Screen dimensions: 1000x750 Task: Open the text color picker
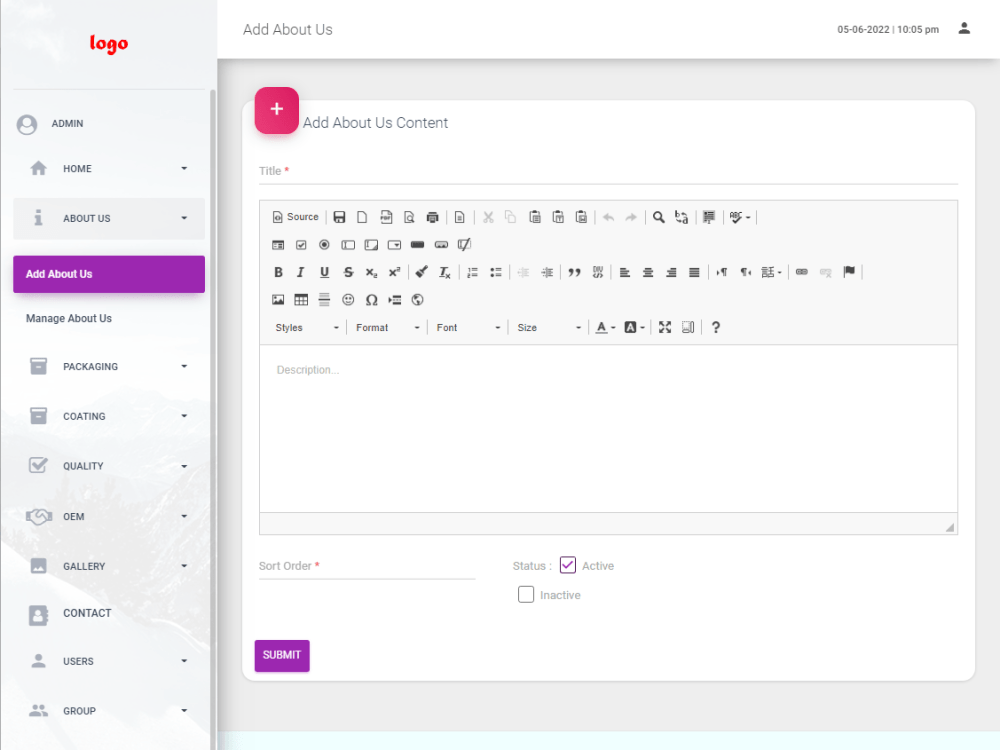605,327
